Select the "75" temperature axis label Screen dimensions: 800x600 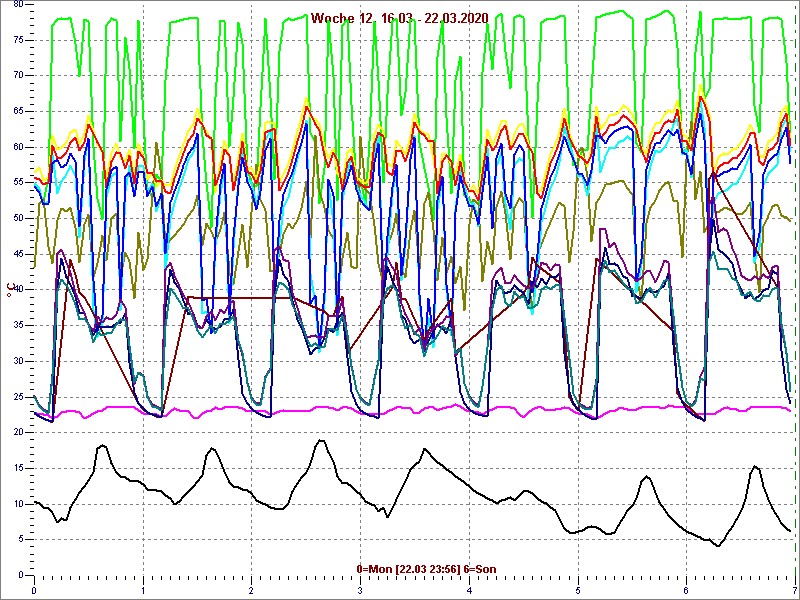[x=18, y=40]
